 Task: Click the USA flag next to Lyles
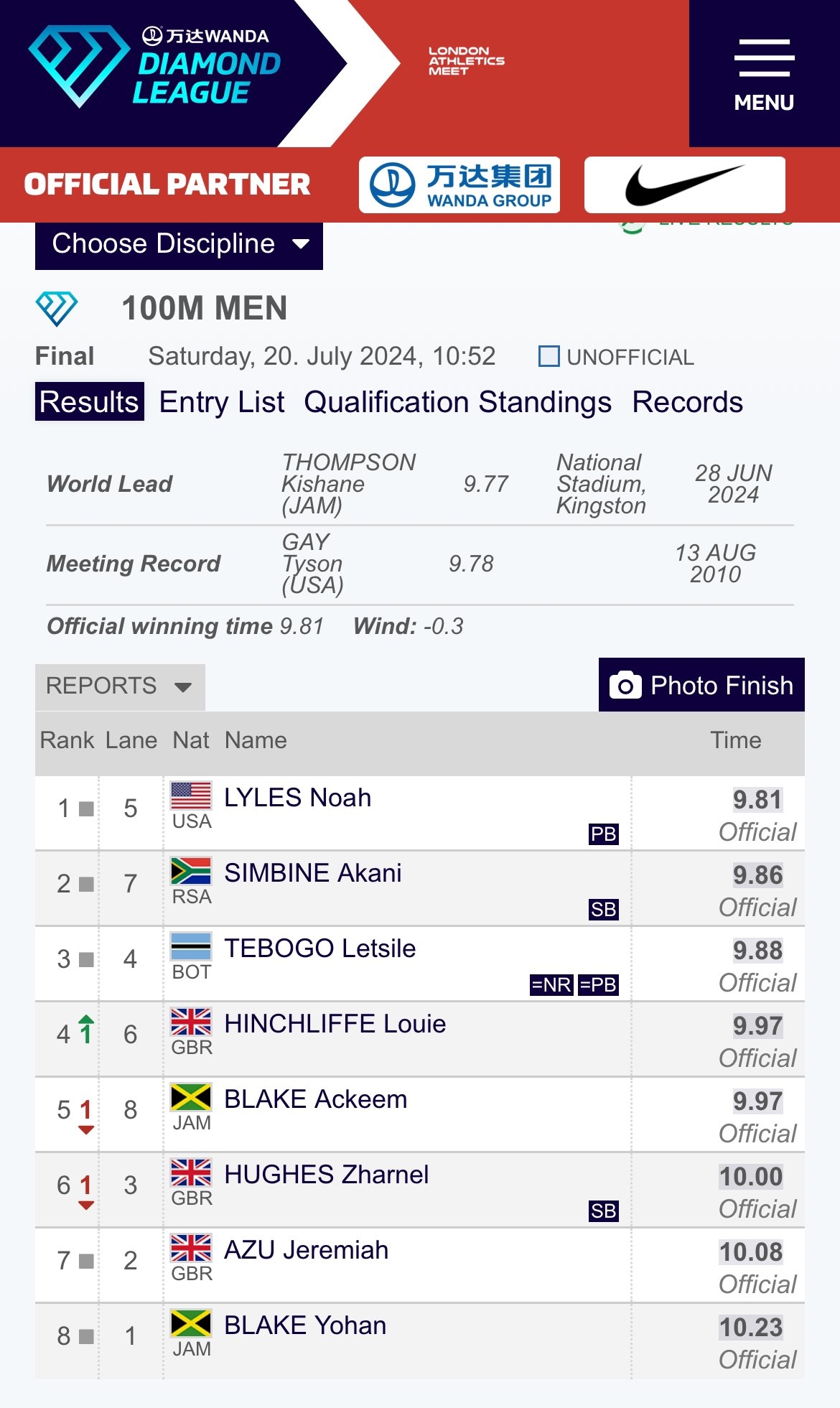(191, 796)
